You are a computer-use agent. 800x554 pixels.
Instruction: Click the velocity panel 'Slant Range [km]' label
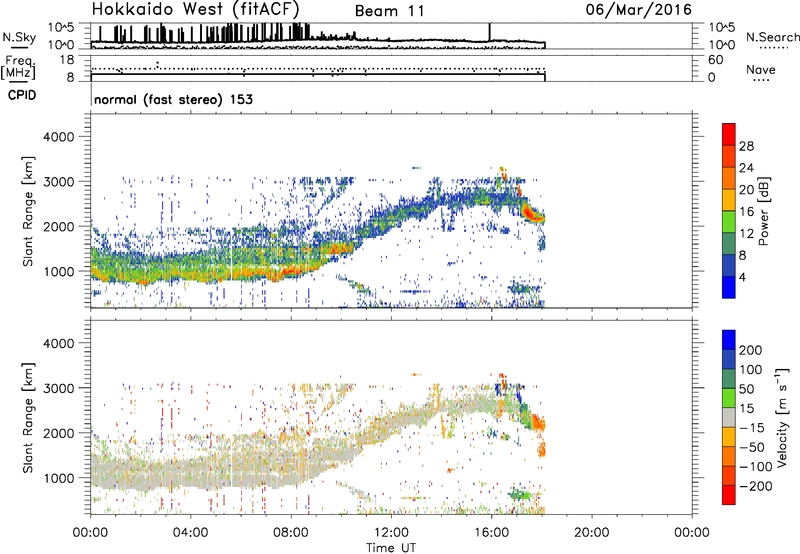(28, 418)
